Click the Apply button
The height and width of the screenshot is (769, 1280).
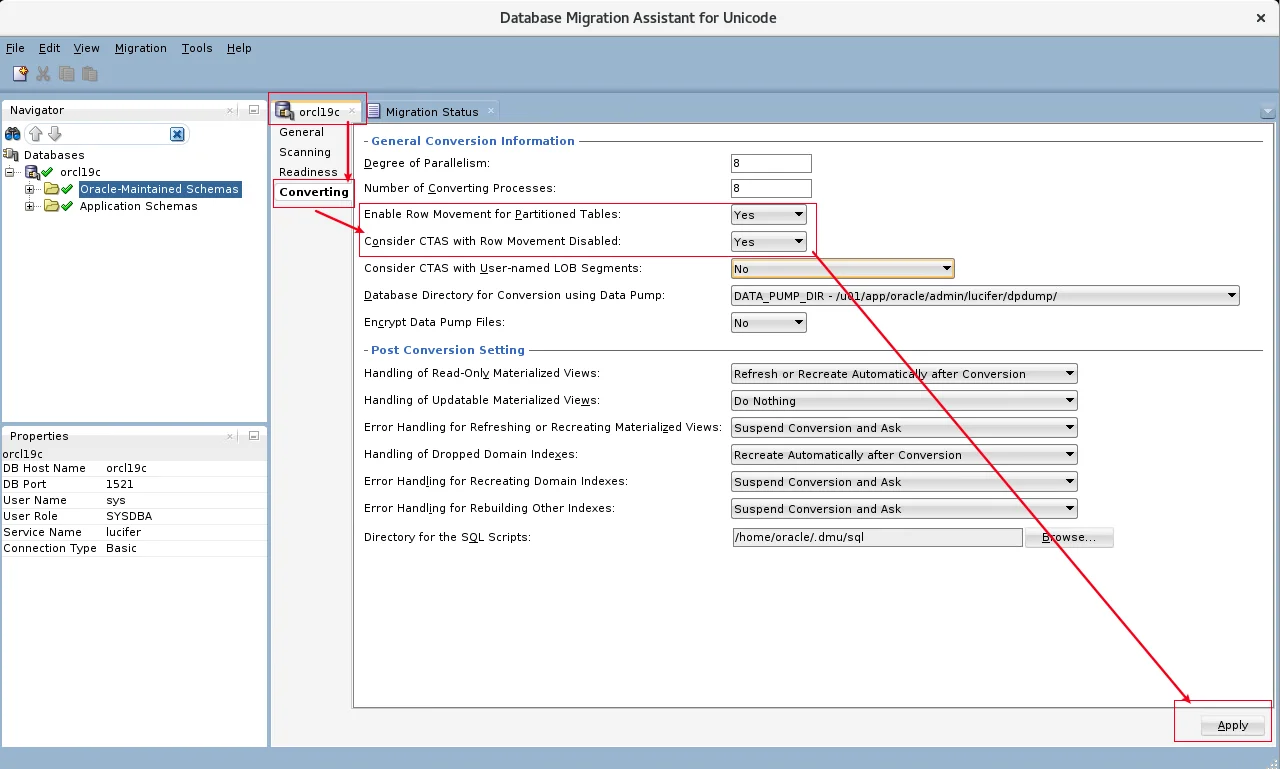tap(1233, 726)
